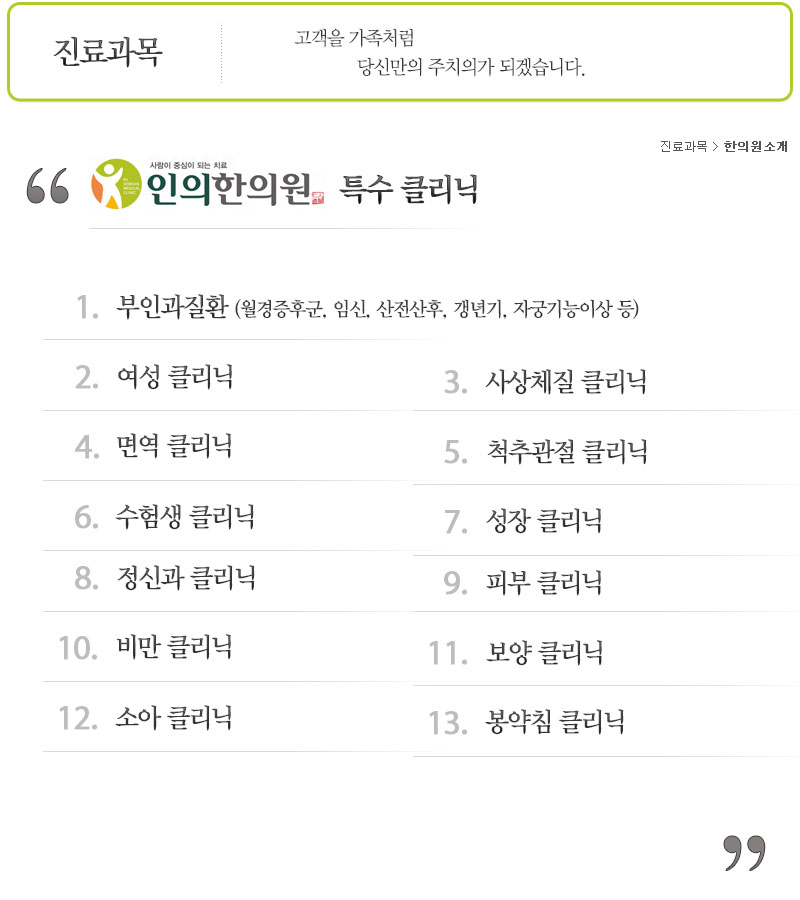Select 소아 클리닉
The height and width of the screenshot is (900, 800).
[174, 718]
